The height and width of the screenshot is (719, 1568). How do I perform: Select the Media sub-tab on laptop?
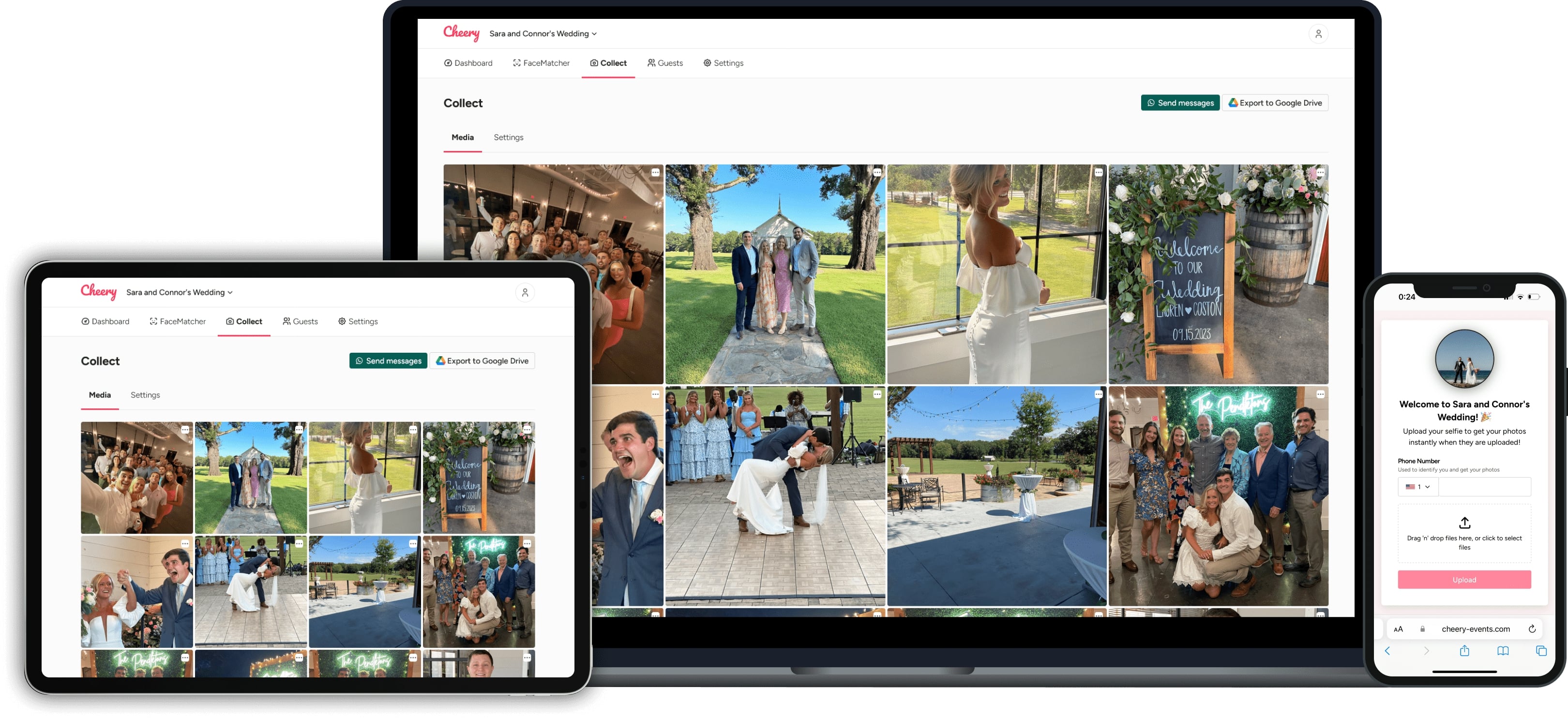point(462,137)
